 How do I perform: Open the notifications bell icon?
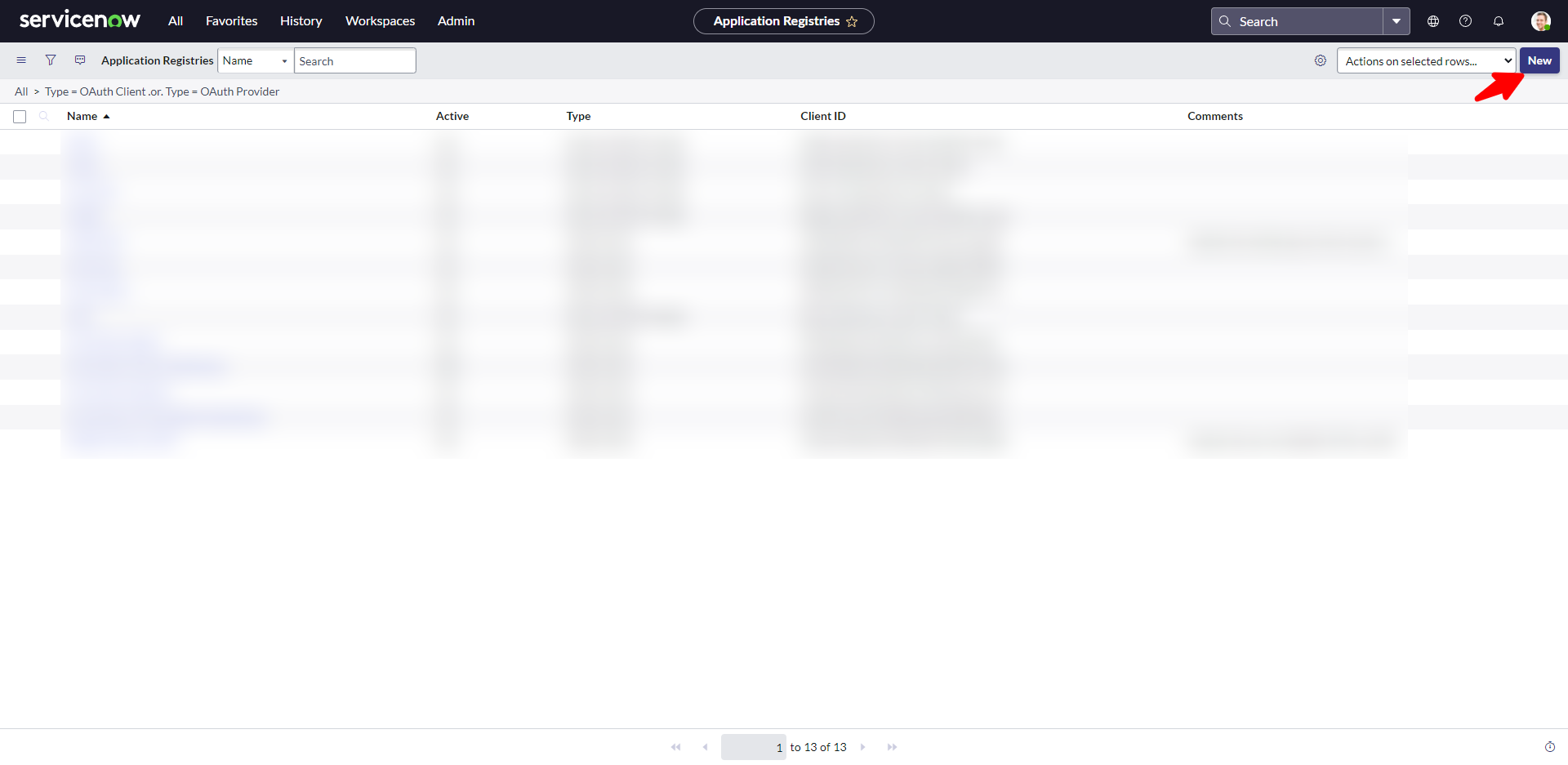coord(1499,21)
